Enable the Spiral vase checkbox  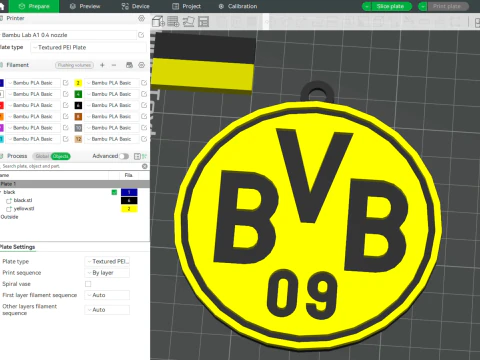[x=88, y=284]
